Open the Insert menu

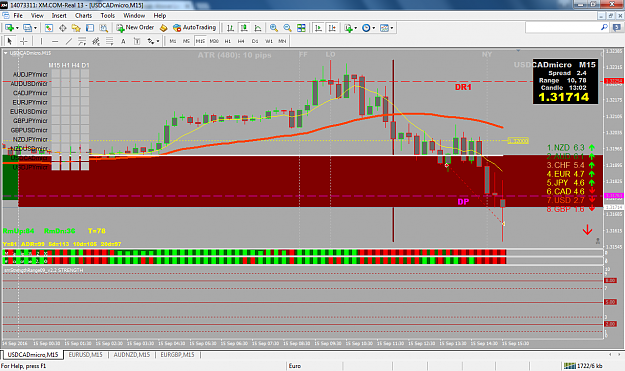coord(59,16)
